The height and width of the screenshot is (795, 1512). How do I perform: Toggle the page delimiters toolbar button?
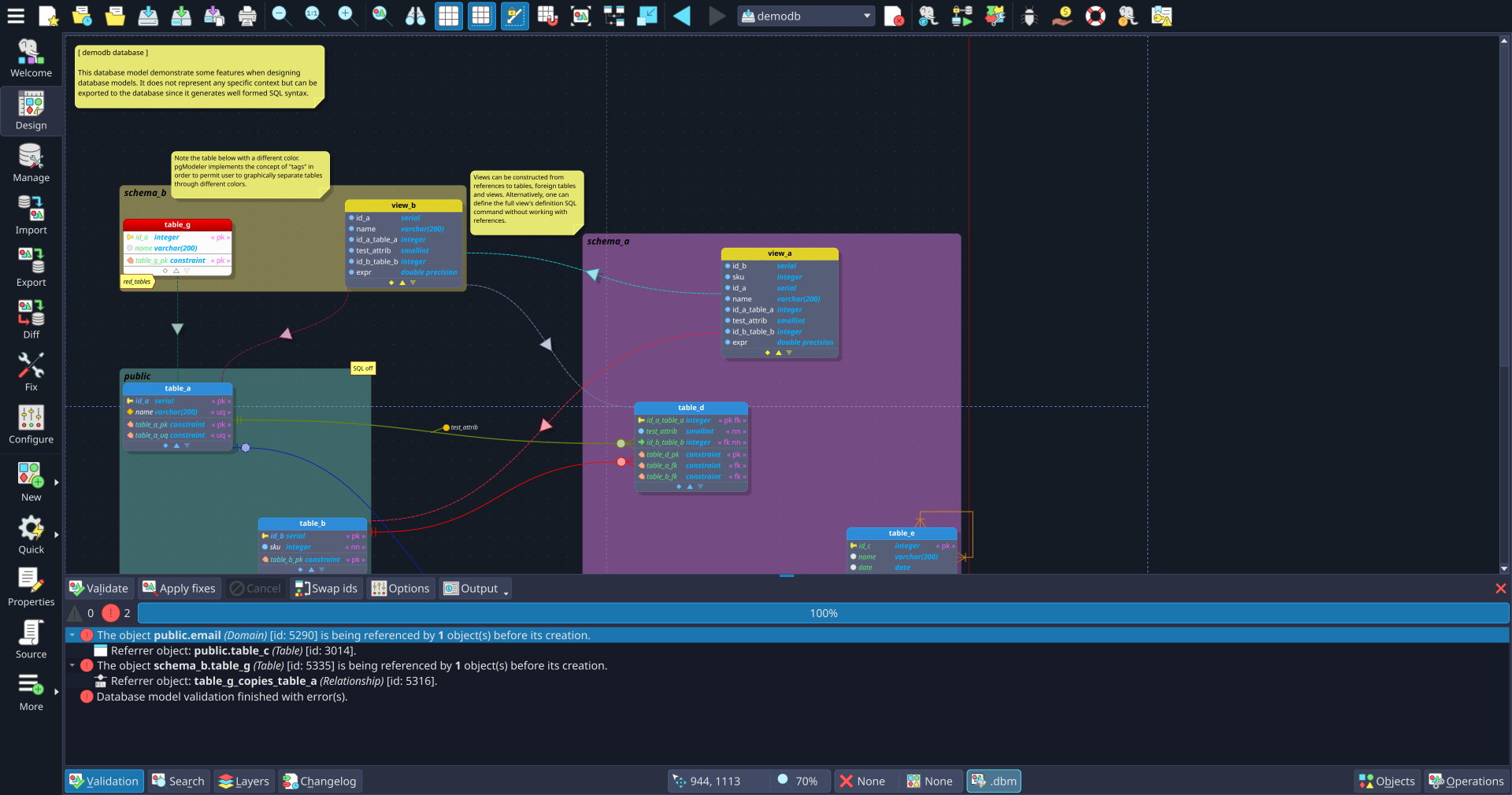[x=481, y=16]
